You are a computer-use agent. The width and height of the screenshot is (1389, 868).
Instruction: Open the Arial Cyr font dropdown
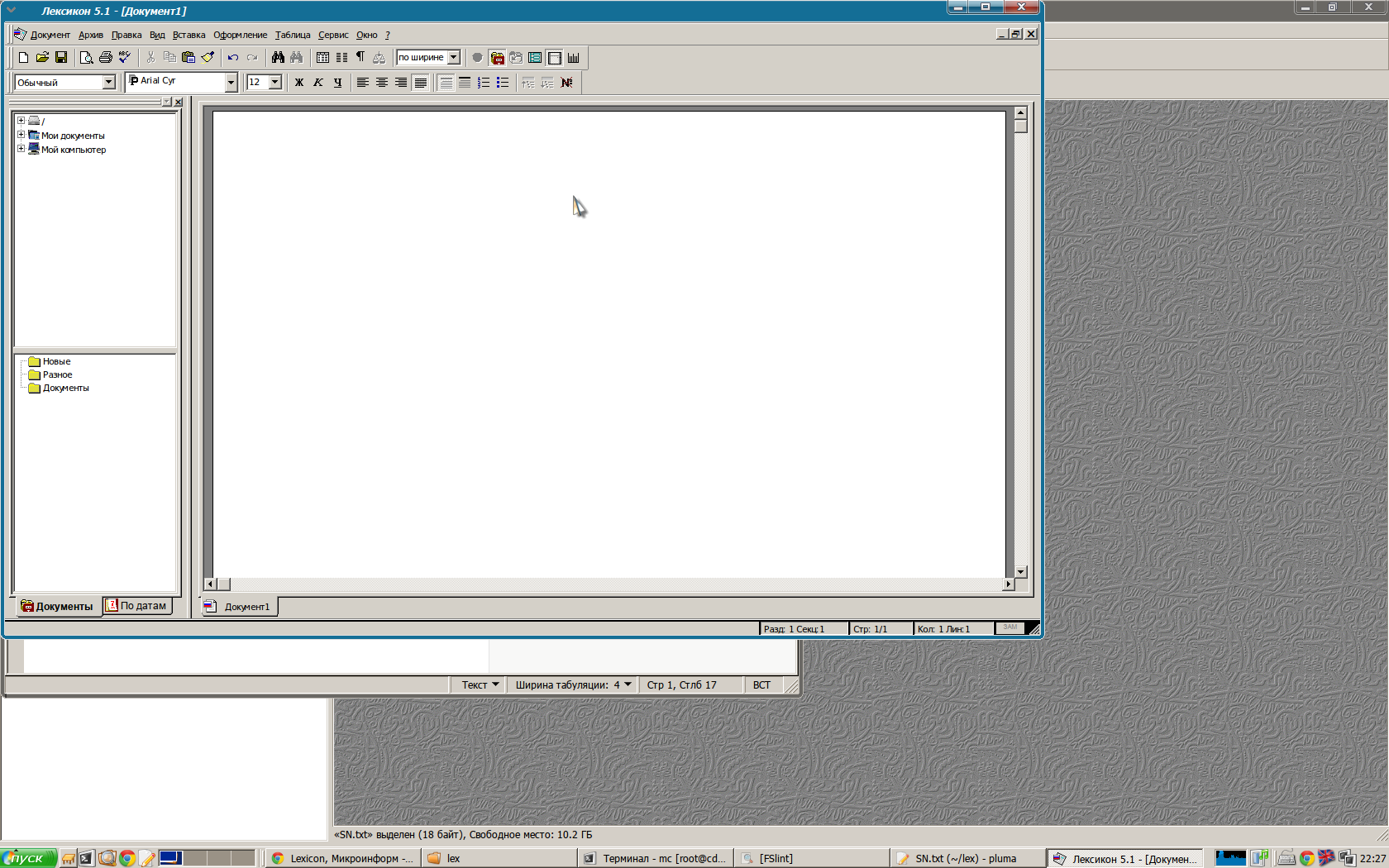coord(231,82)
